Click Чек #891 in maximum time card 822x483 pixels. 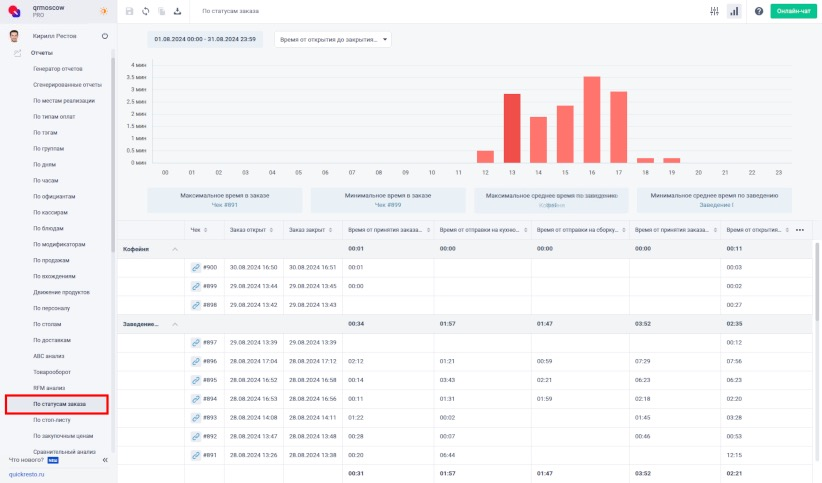(224, 205)
